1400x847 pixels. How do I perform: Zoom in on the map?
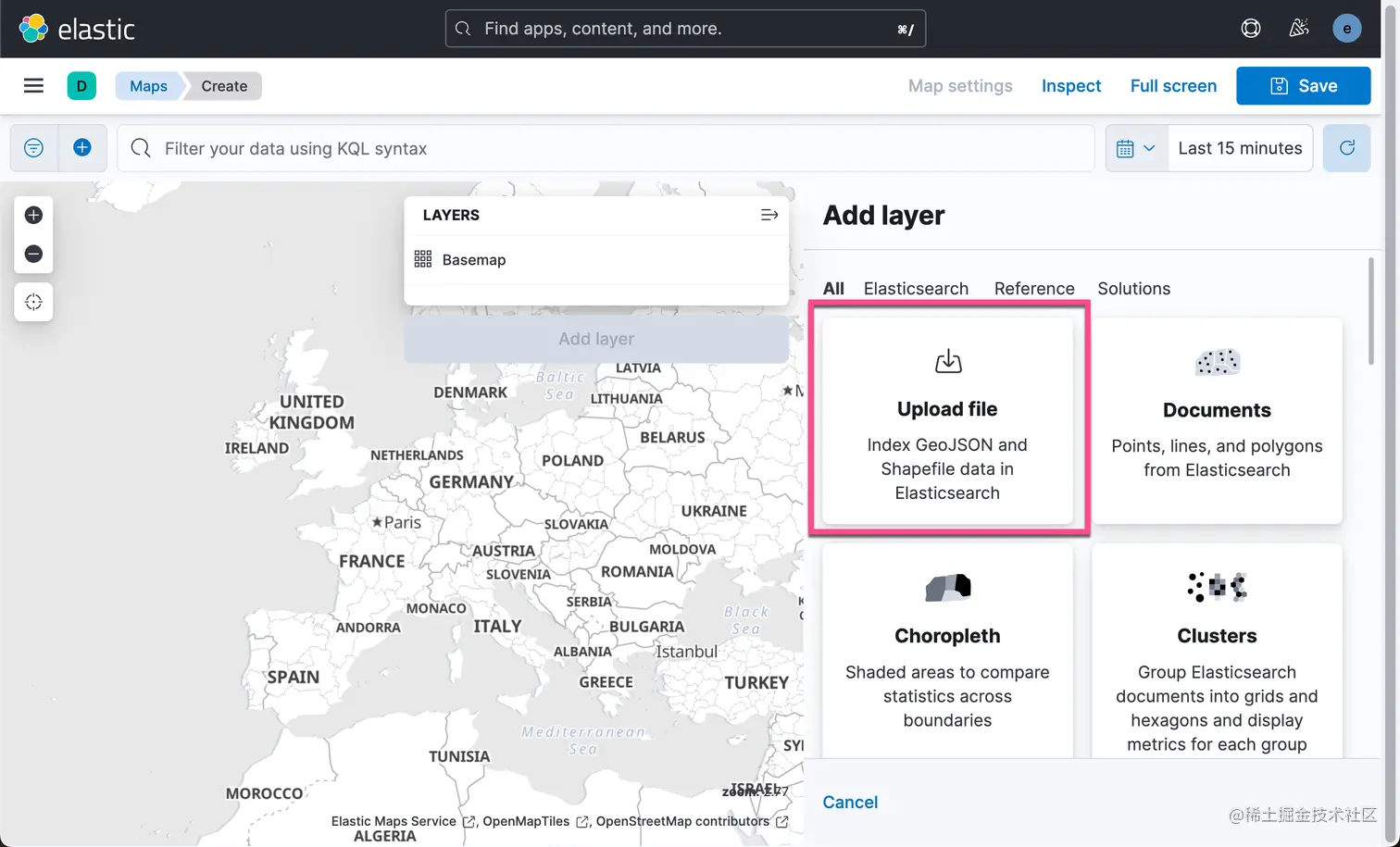point(33,215)
